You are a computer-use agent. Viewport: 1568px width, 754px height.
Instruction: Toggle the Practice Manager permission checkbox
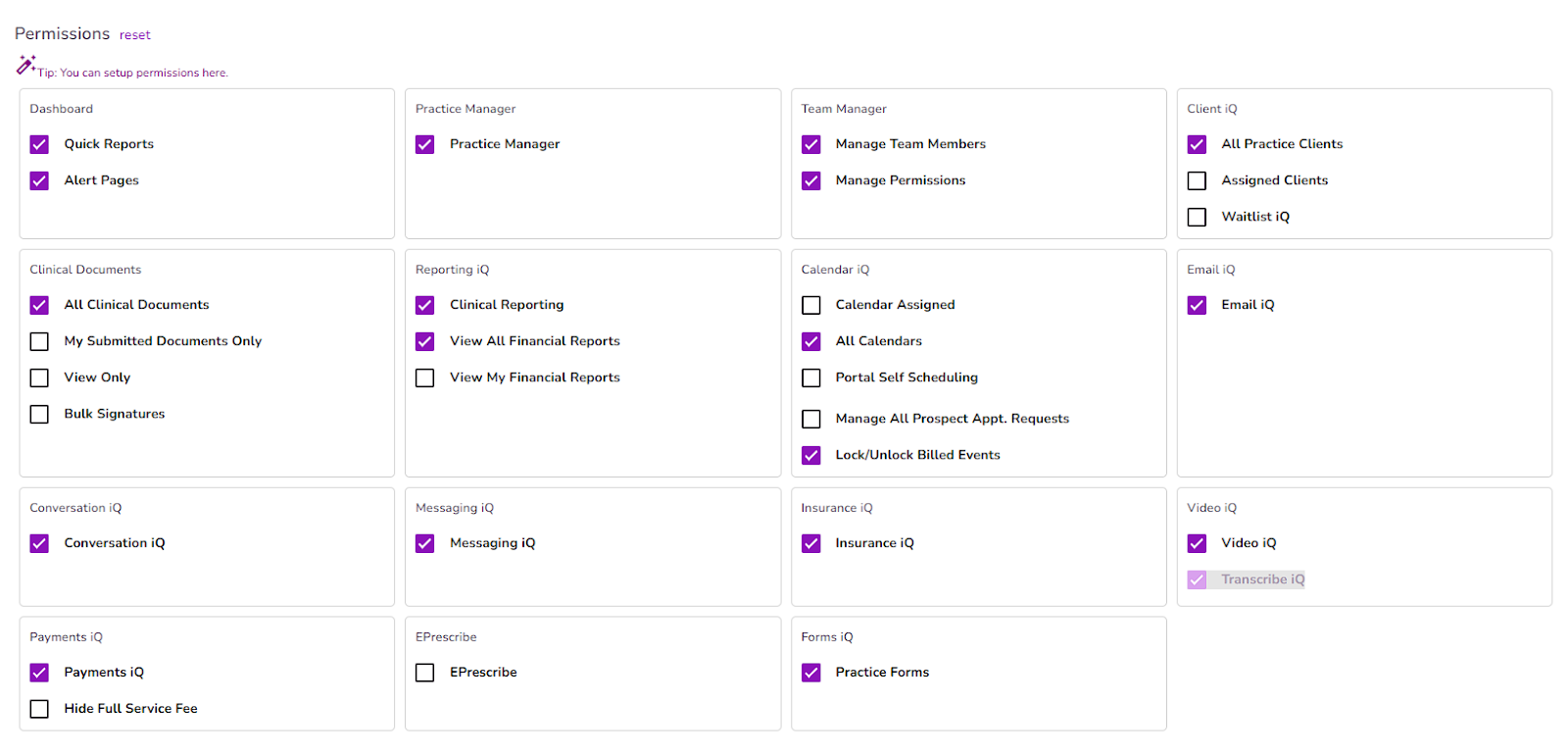point(424,144)
